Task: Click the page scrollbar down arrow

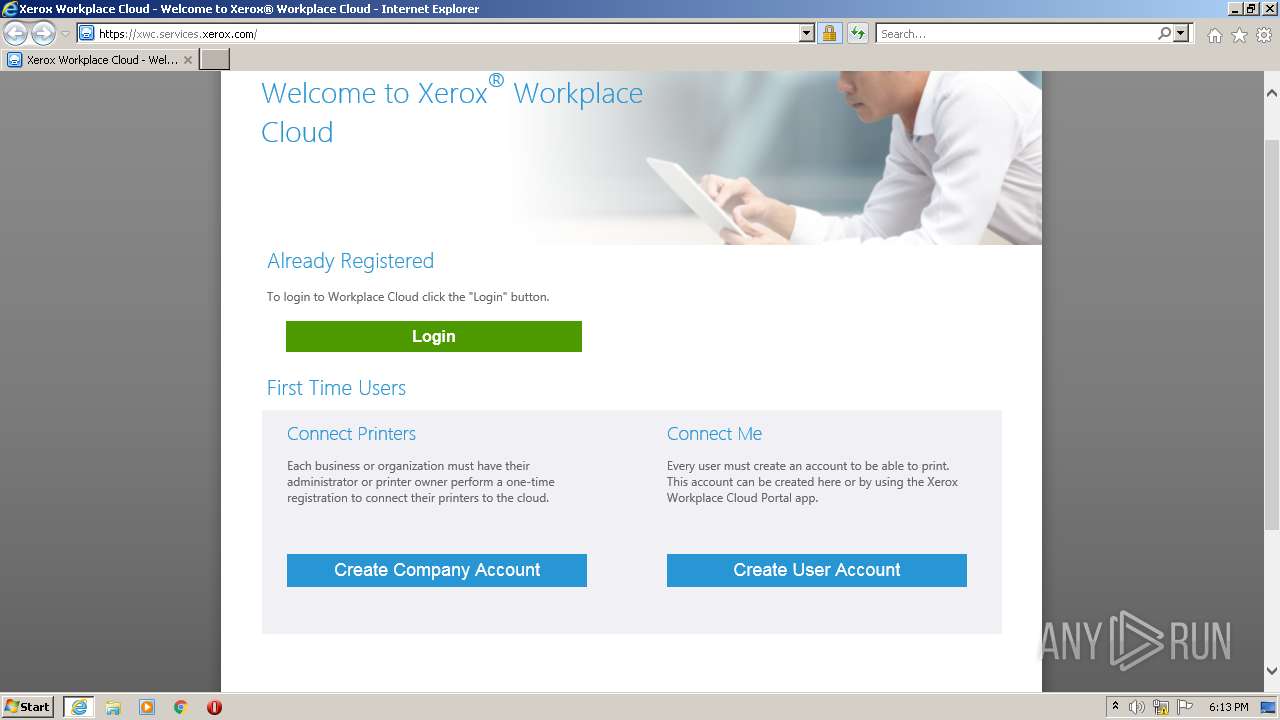Action: coord(1271,671)
